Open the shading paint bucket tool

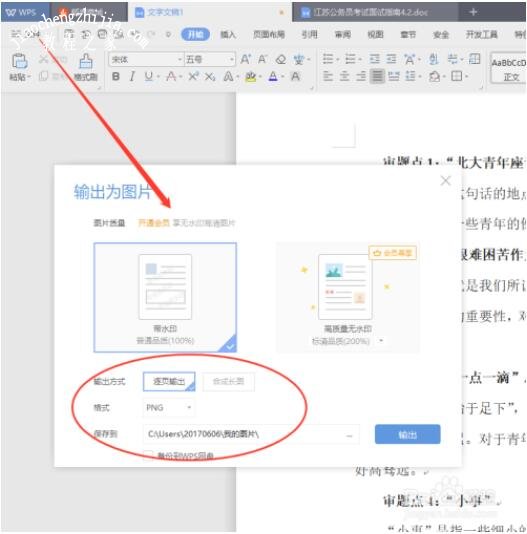click(x=434, y=76)
